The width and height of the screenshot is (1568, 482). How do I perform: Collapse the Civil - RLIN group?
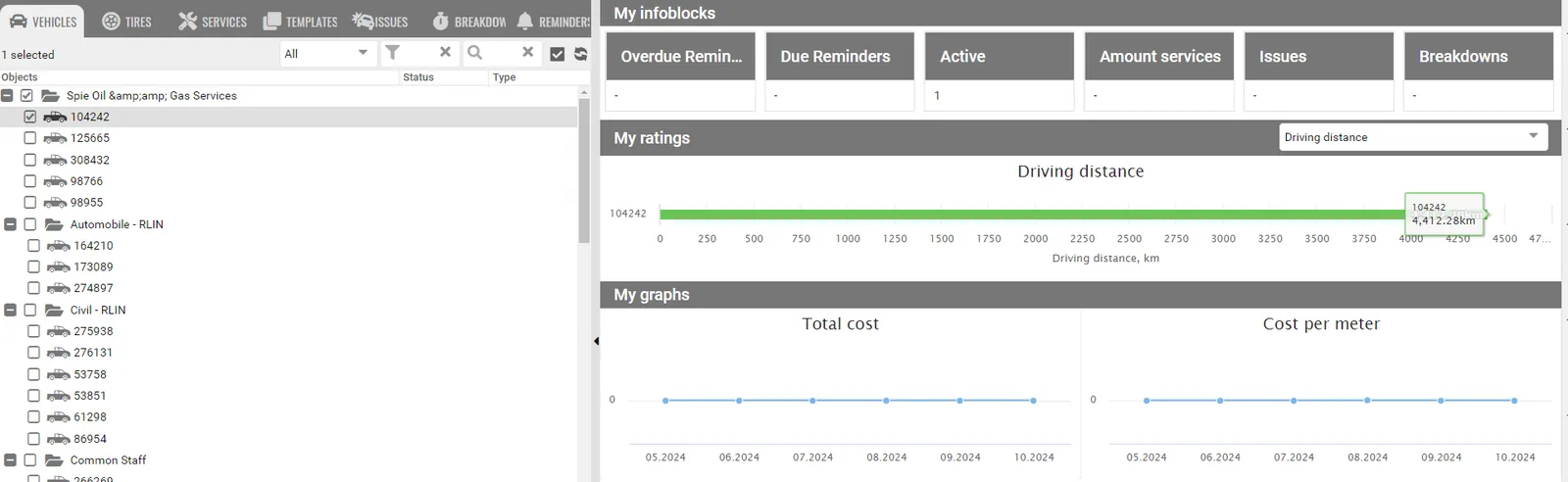11,310
